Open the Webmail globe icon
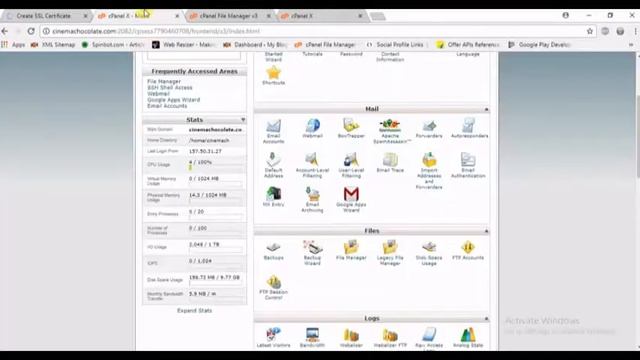 click(312, 126)
